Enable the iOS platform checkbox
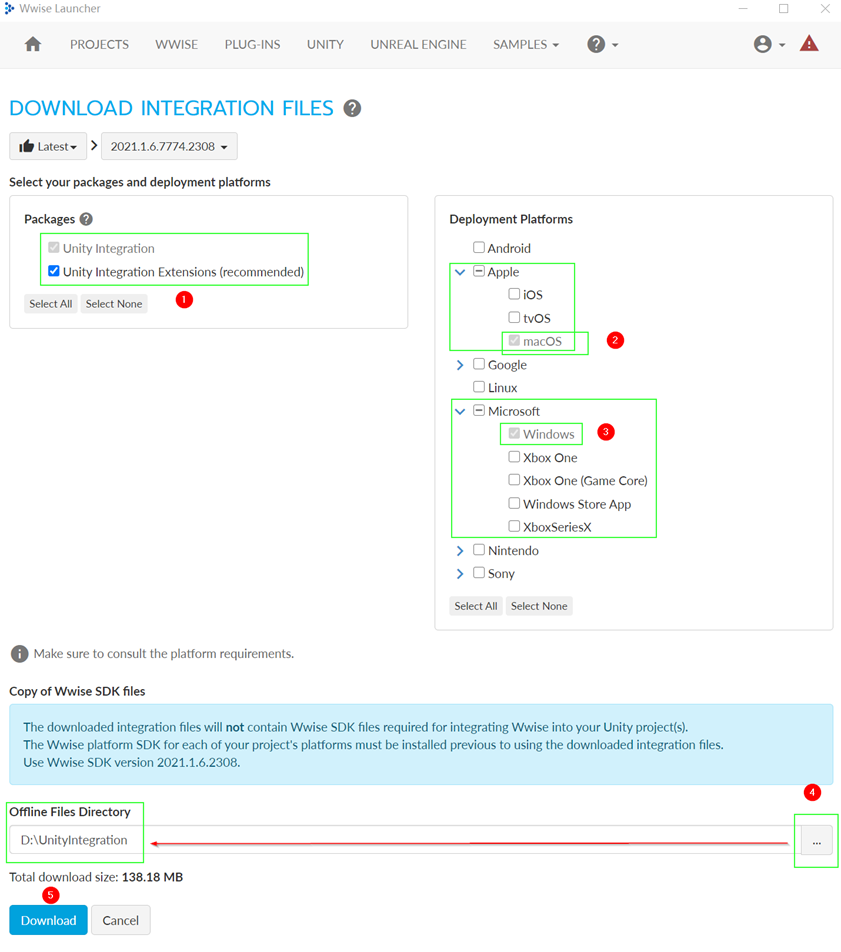 tap(514, 294)
